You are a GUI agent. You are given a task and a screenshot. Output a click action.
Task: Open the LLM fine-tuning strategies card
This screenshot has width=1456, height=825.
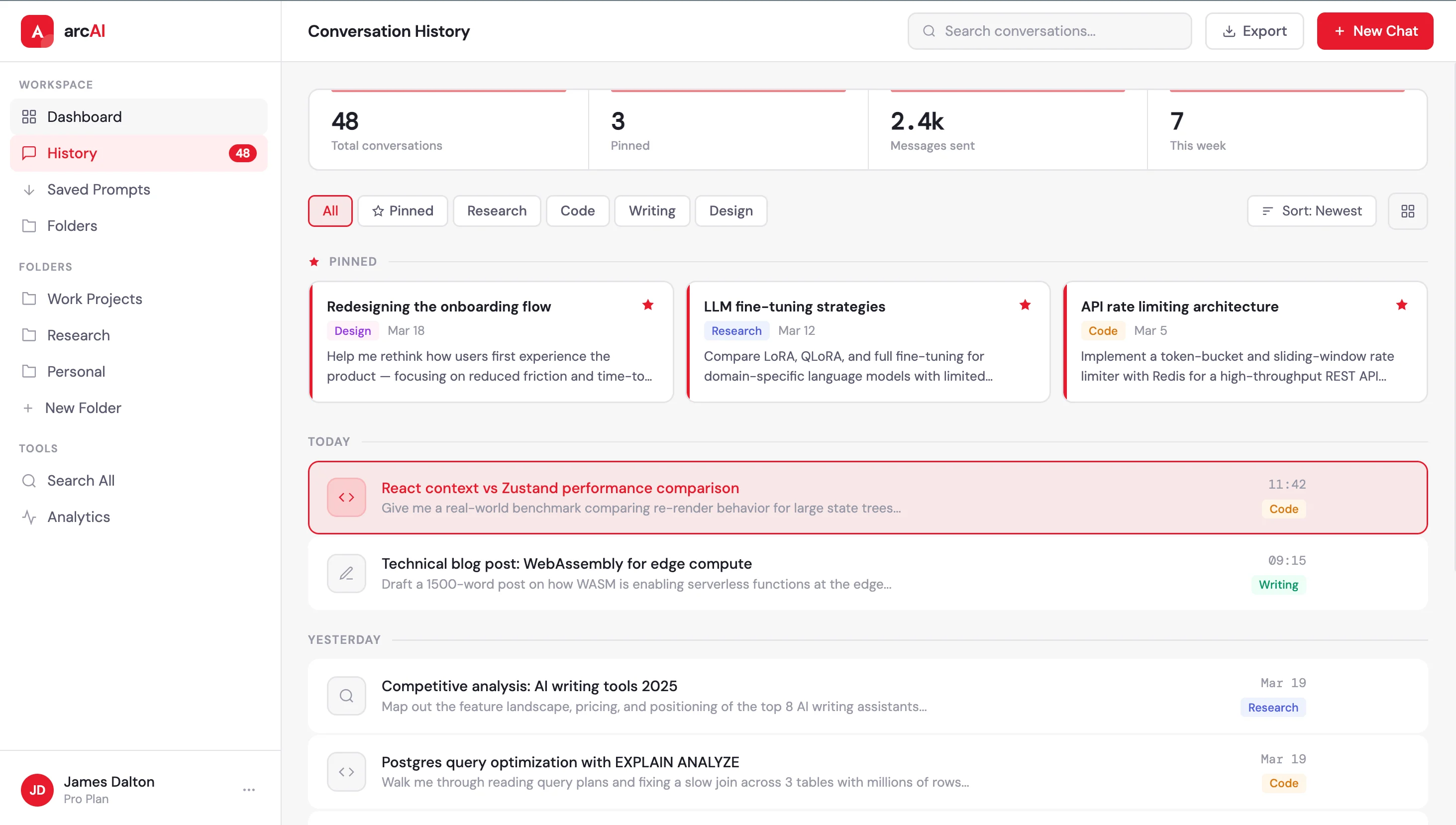point(867,342)
